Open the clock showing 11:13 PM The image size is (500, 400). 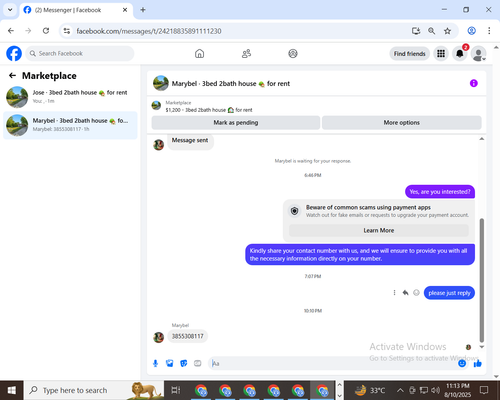458,390
